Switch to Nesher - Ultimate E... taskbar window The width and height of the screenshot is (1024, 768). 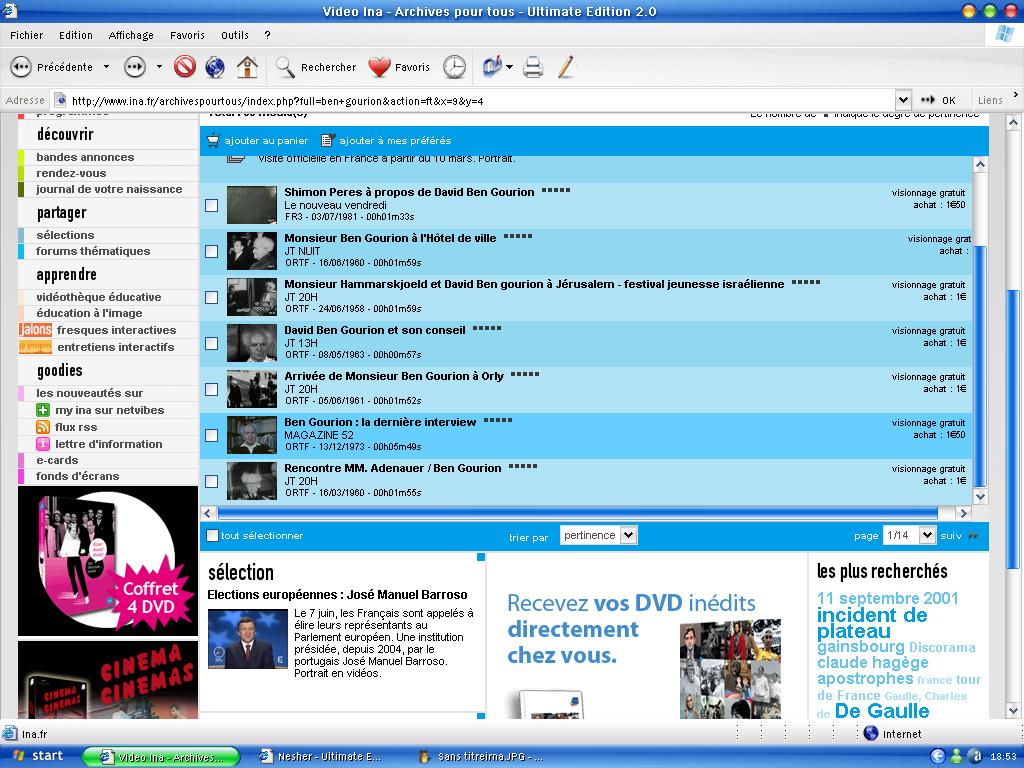321,757
